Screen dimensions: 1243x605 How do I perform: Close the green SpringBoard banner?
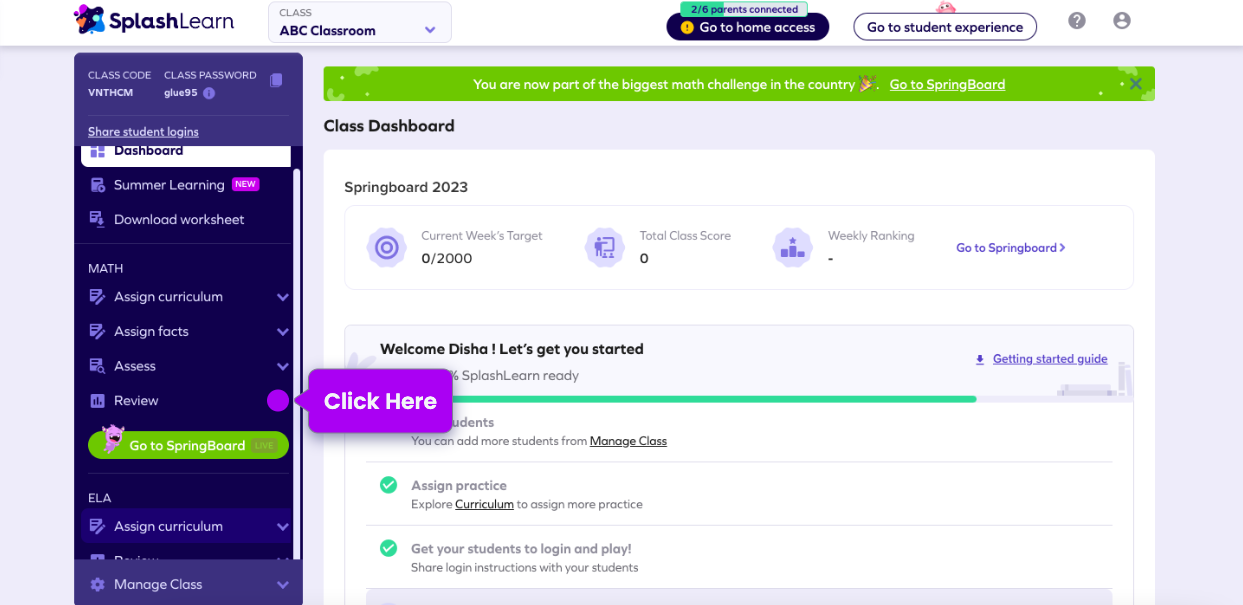click(1135, 84)
